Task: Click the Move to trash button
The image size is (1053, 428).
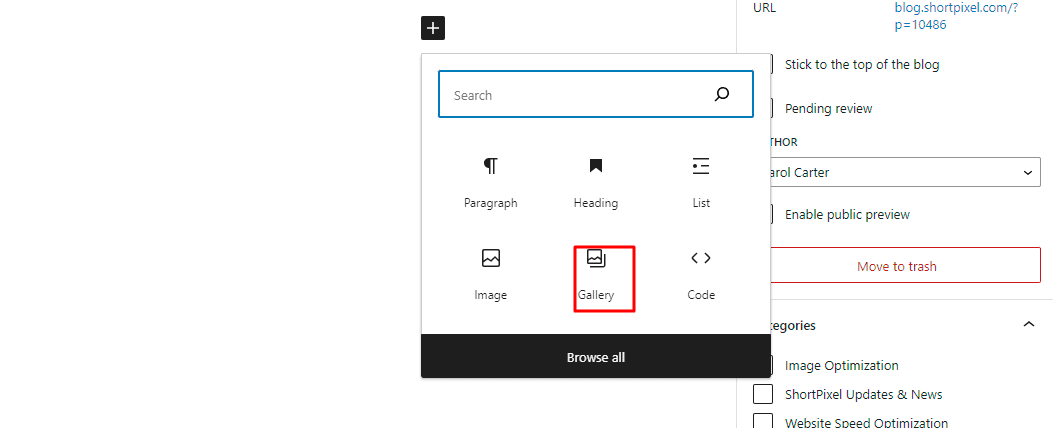Action: [905, 266]
